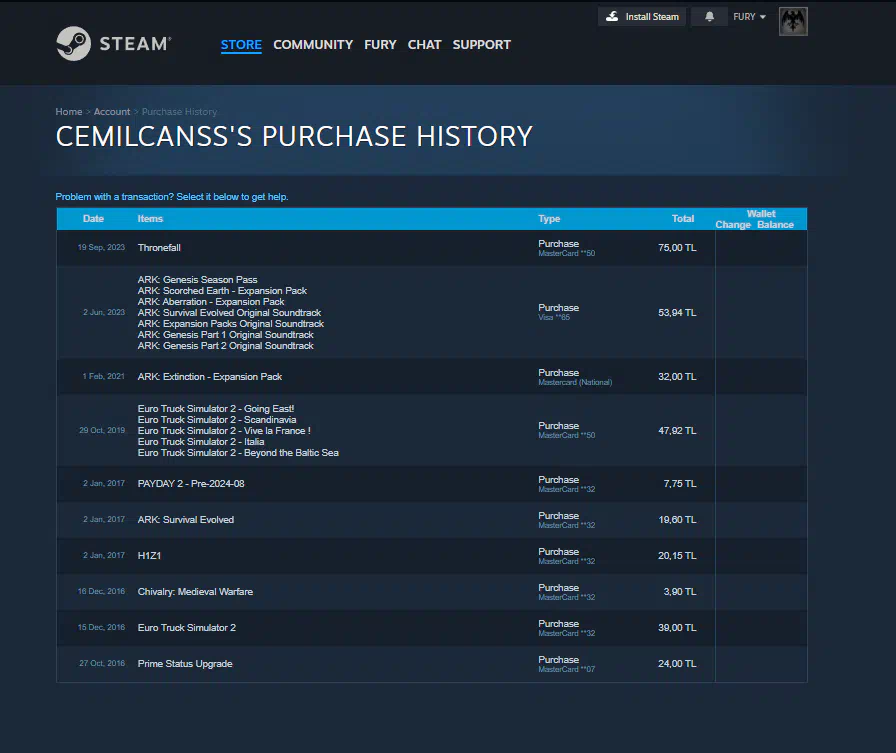Open the ARK: Extinction - Expansion Pack transaction
This screenshot has height=753, width=896.
click(x=431, y=376)
